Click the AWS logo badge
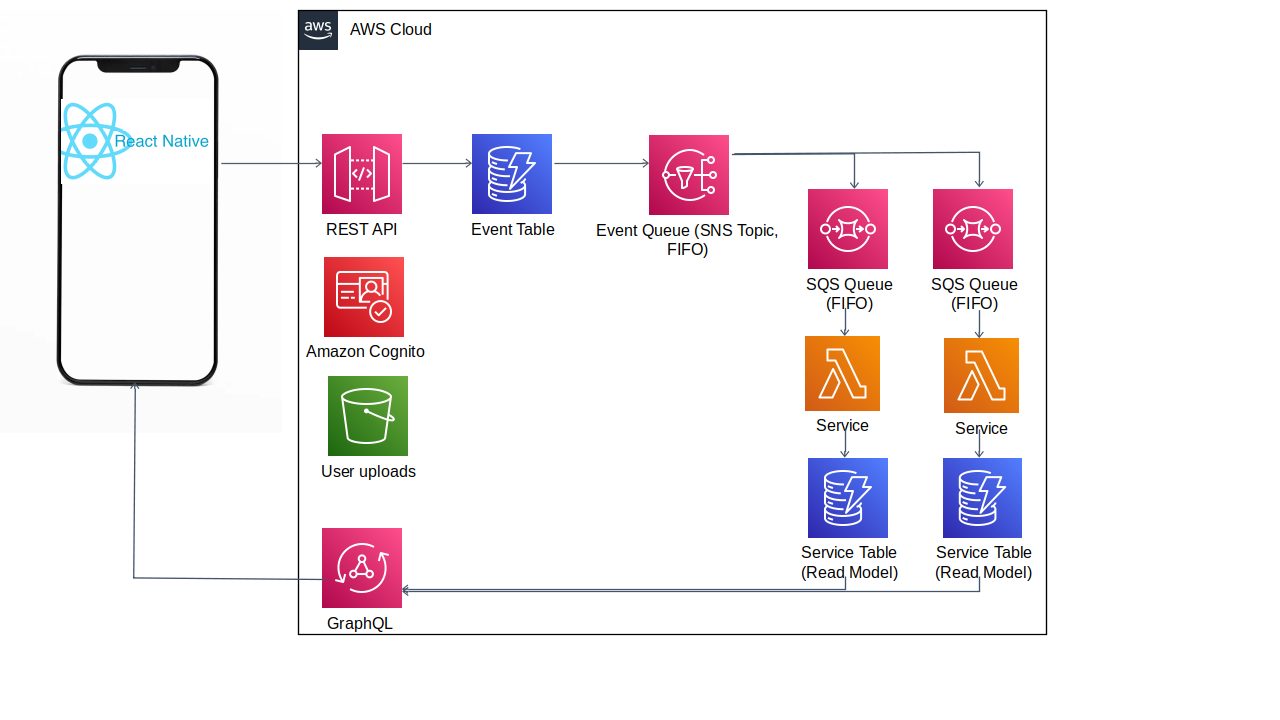 [318, 30]
